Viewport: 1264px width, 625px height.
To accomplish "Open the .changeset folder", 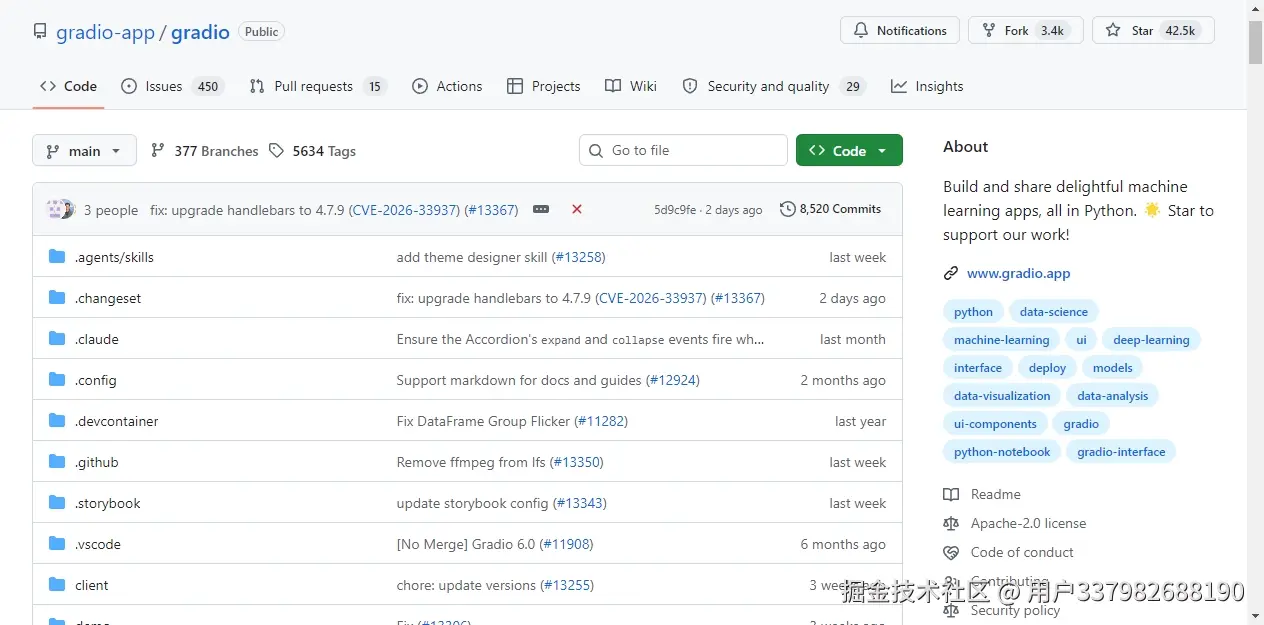I will click(x=108, y=298).
